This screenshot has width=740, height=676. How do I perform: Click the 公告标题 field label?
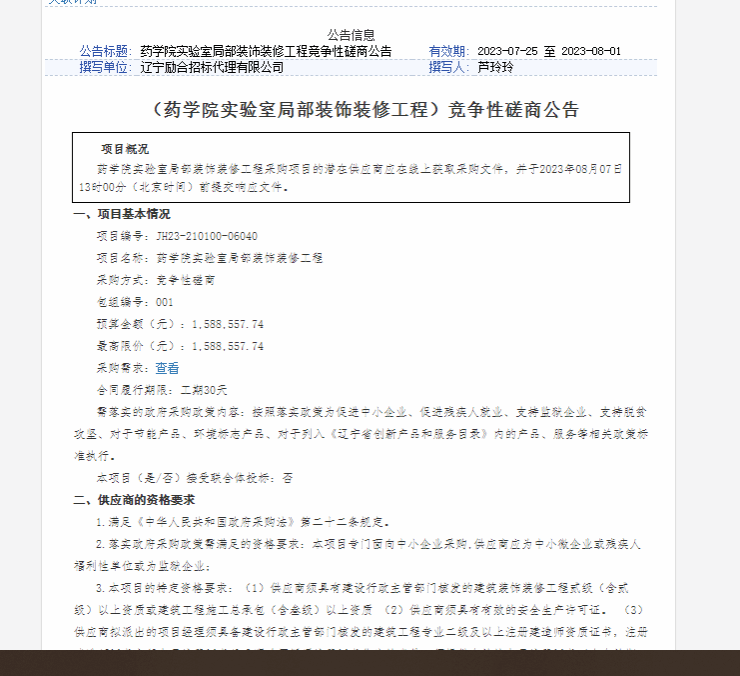pyautogui.click(x=105, y=51)
